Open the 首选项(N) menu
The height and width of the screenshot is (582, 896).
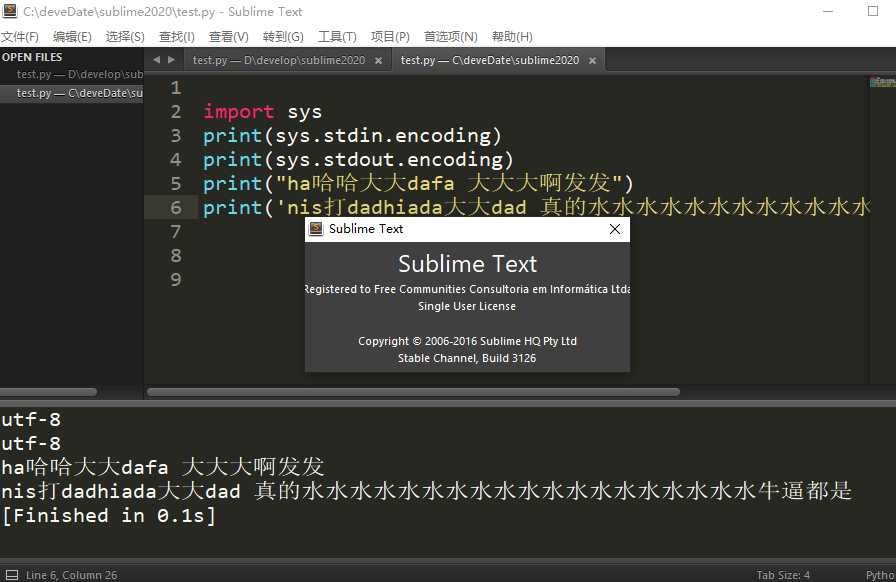(x=450, y=37)
